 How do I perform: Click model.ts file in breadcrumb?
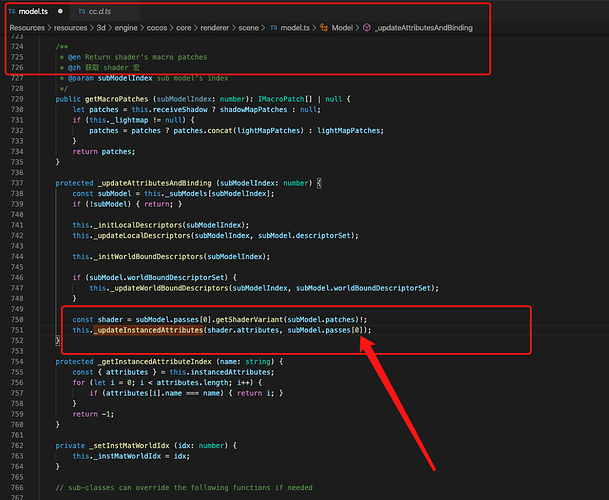[295, 28]
